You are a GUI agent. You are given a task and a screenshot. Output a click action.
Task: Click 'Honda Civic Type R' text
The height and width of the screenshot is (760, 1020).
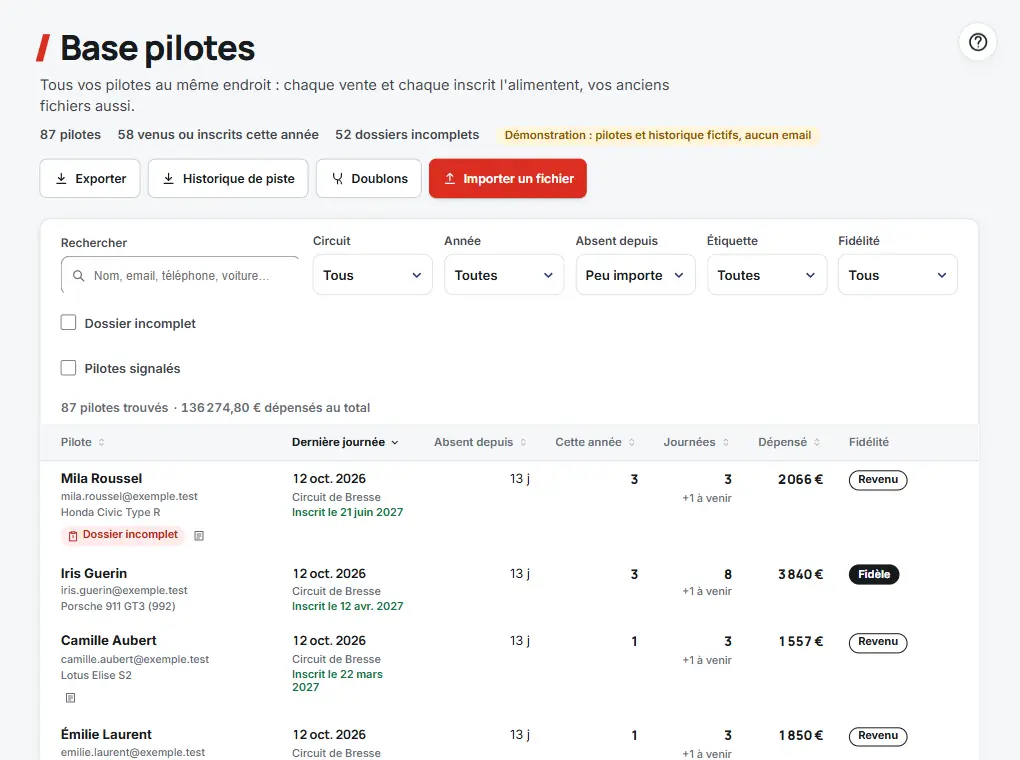pyautogui.click(x=111, y=513)
